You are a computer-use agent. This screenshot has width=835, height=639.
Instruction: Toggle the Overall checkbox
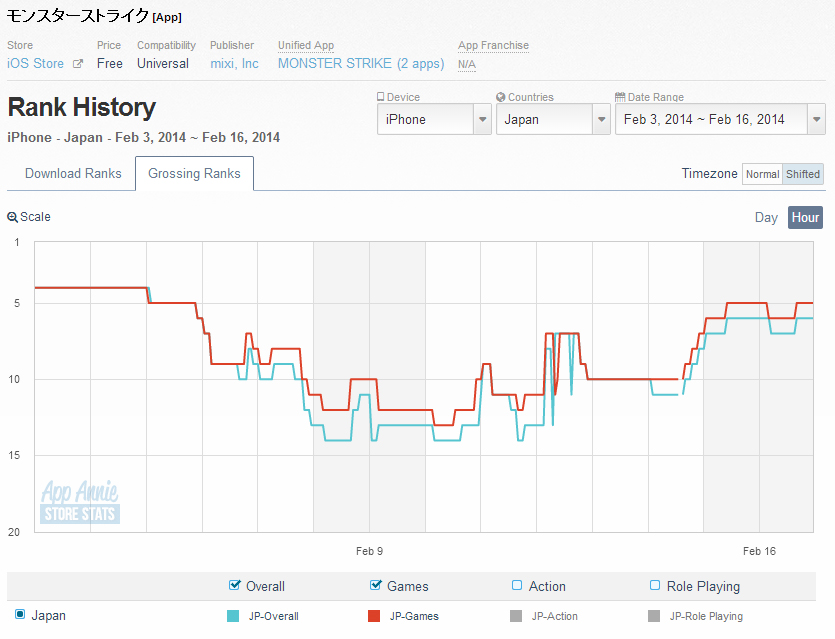point(234,585)
